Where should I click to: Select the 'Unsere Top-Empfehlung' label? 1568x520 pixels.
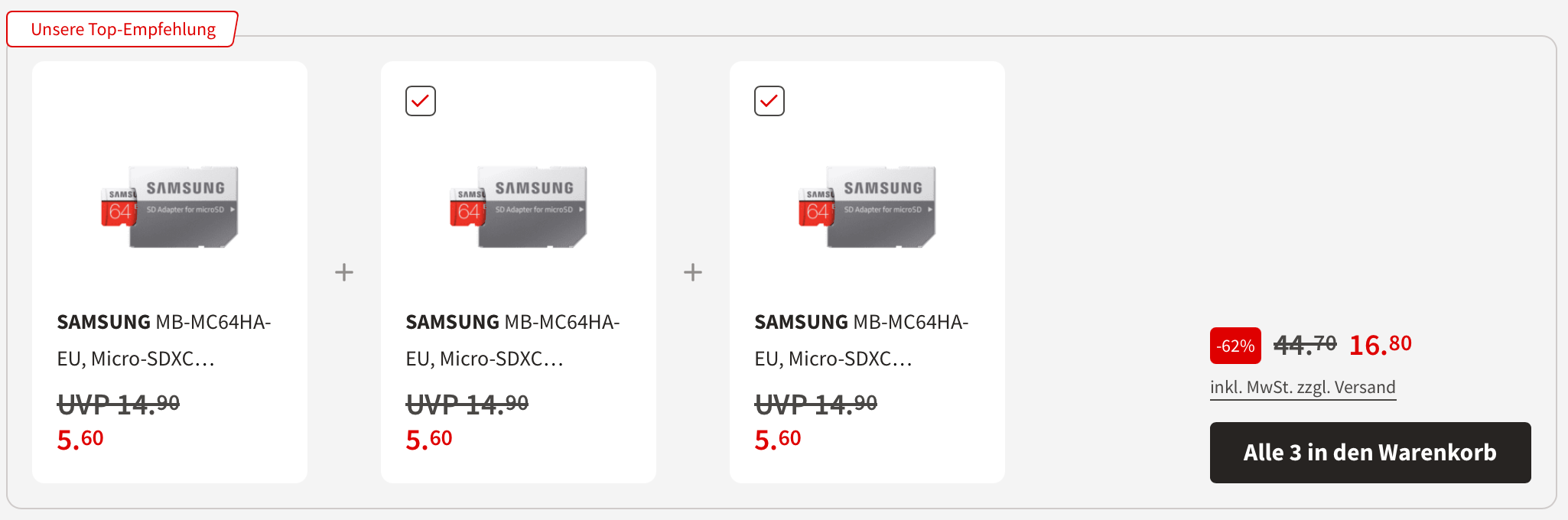pos(123,29)
